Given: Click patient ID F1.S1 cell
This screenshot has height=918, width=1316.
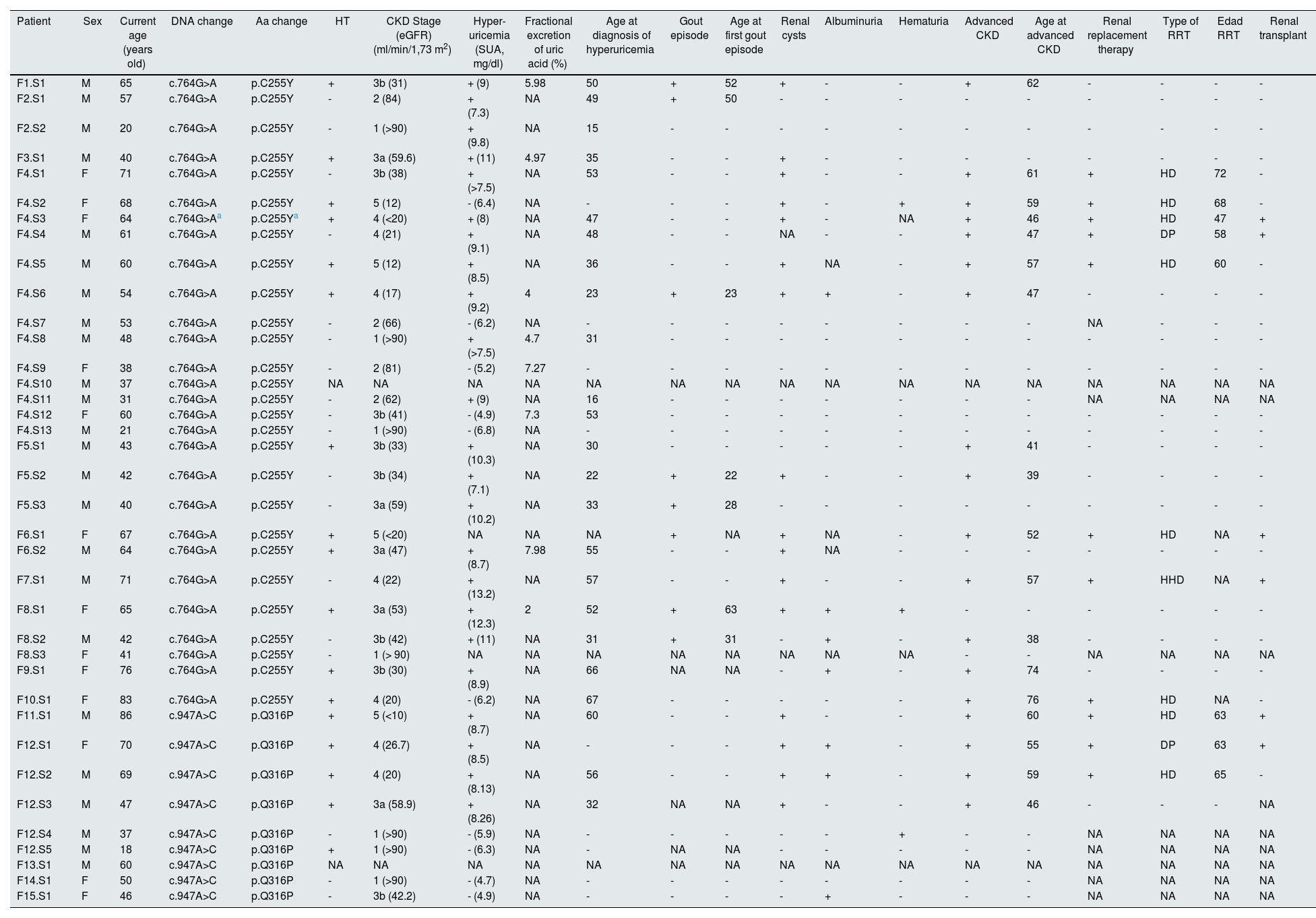Looking at the screenshot, I should click(x=31, y=84).
